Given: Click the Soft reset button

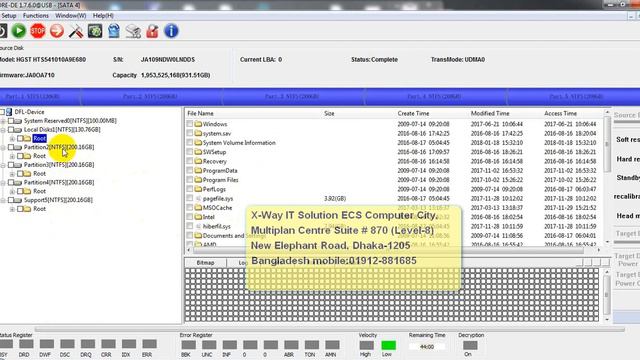Looking at the screenshot, I should (x=627, y=140).
